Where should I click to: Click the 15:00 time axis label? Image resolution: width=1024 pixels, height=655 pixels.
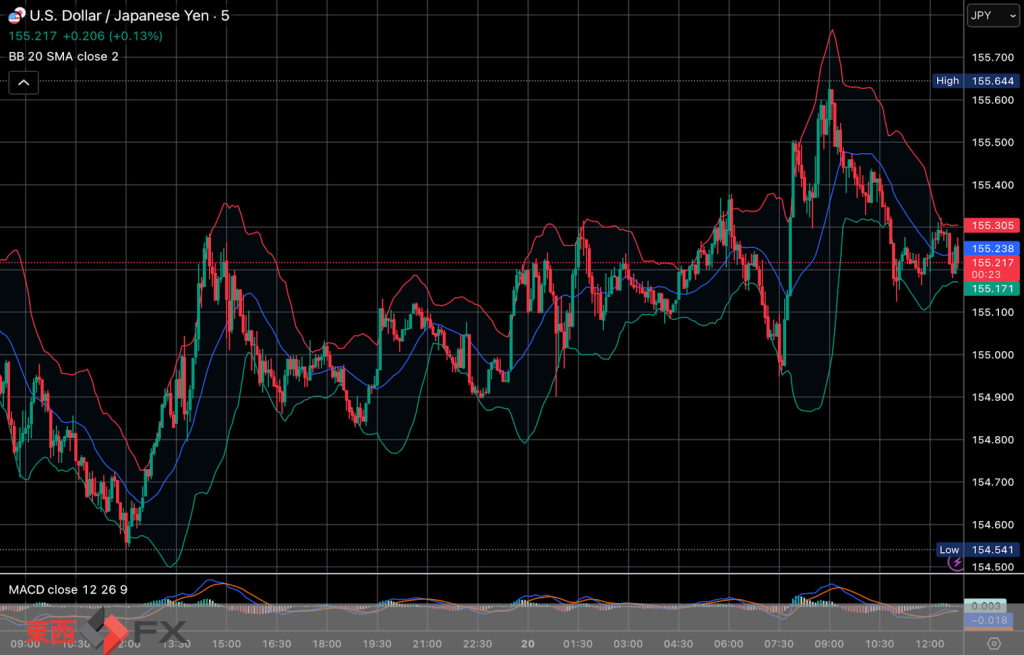(227, 643)
